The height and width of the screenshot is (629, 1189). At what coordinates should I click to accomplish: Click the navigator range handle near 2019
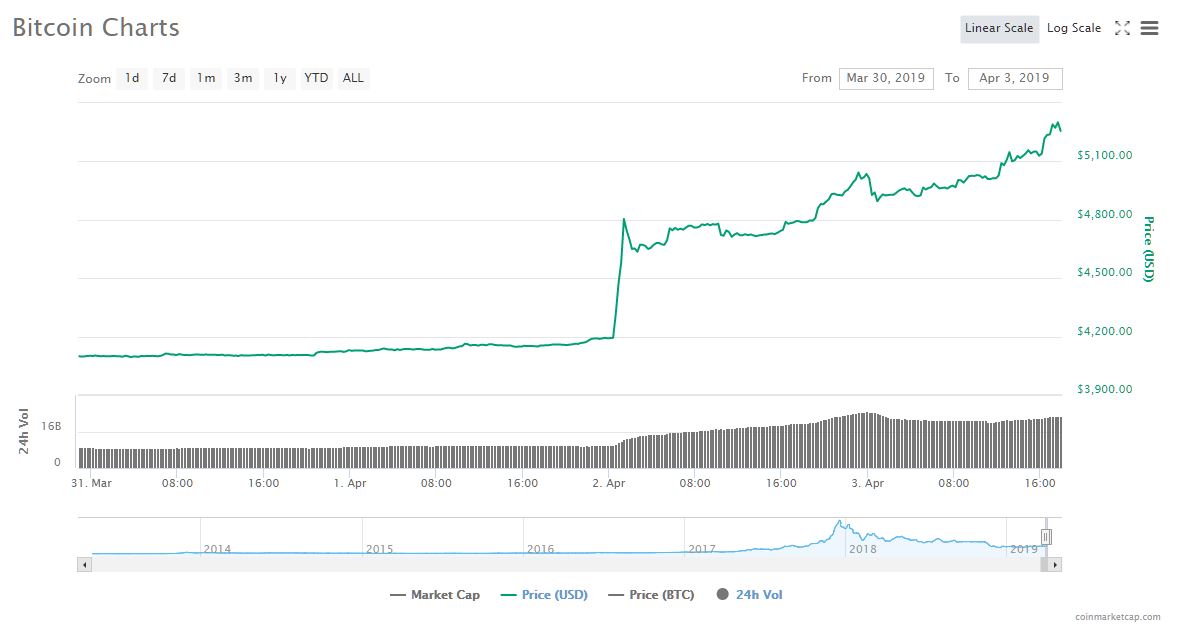click(1046, 537)
